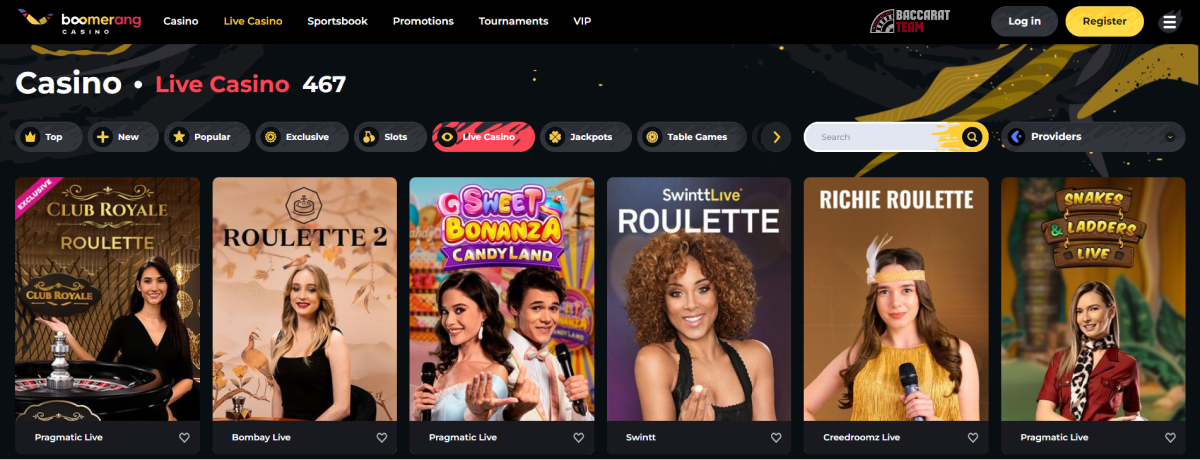Expand the Providers dropdown
1200x460 pixels.
coord(1093,137)
